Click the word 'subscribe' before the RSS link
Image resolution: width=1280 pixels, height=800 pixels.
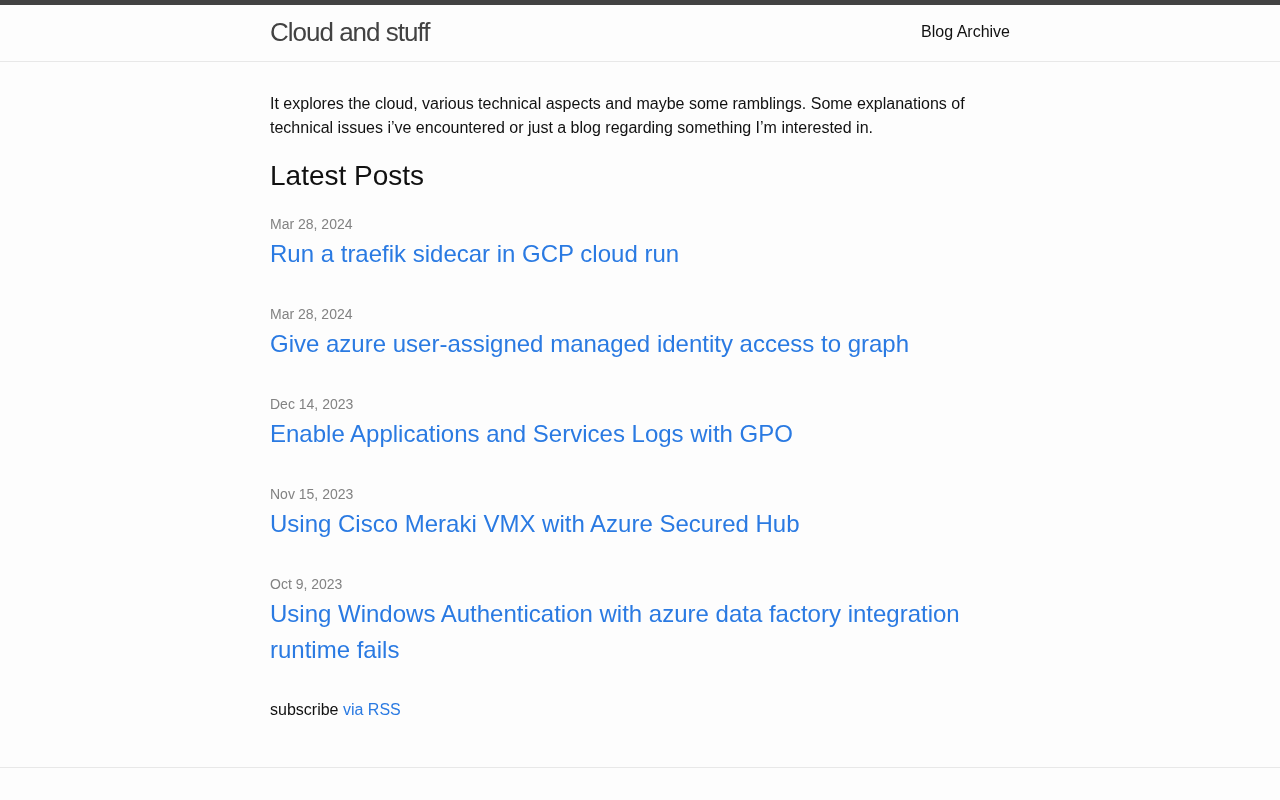pyautogui.click(x=304, y=710)
